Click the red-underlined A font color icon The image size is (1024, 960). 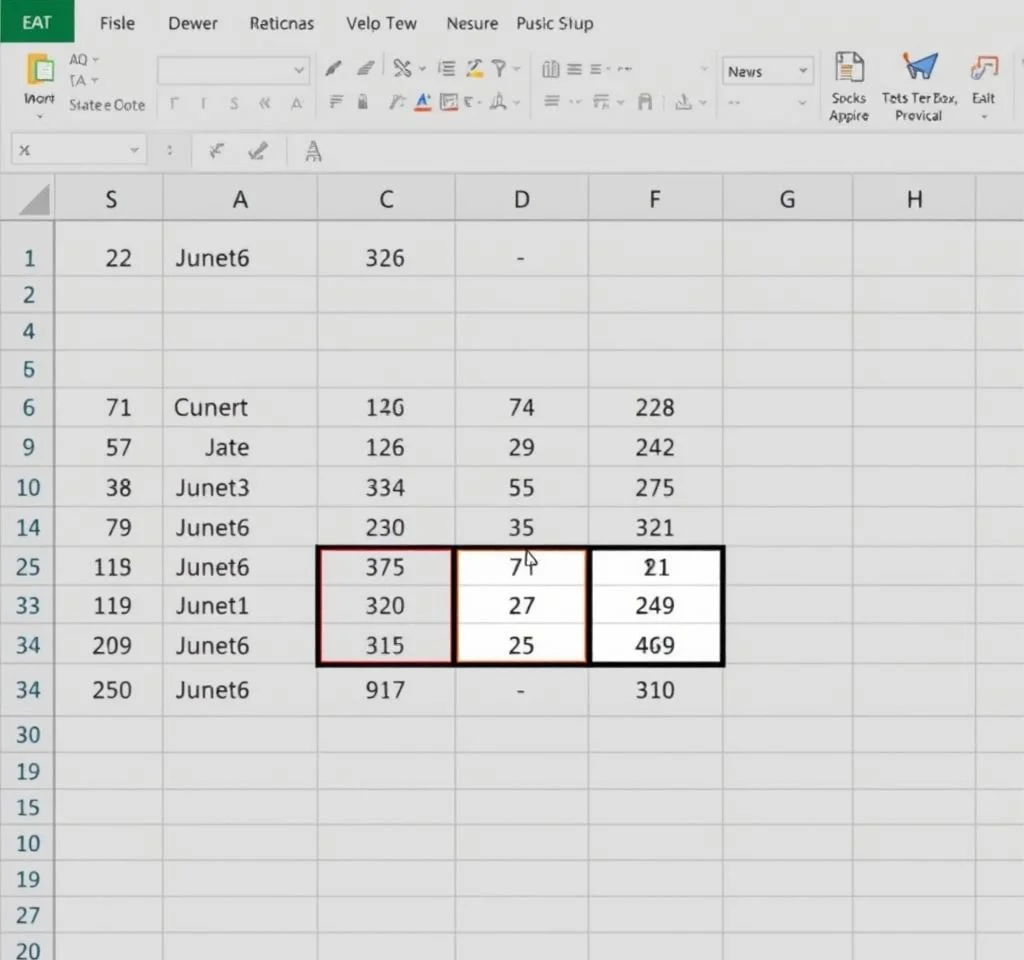point(422,102)
